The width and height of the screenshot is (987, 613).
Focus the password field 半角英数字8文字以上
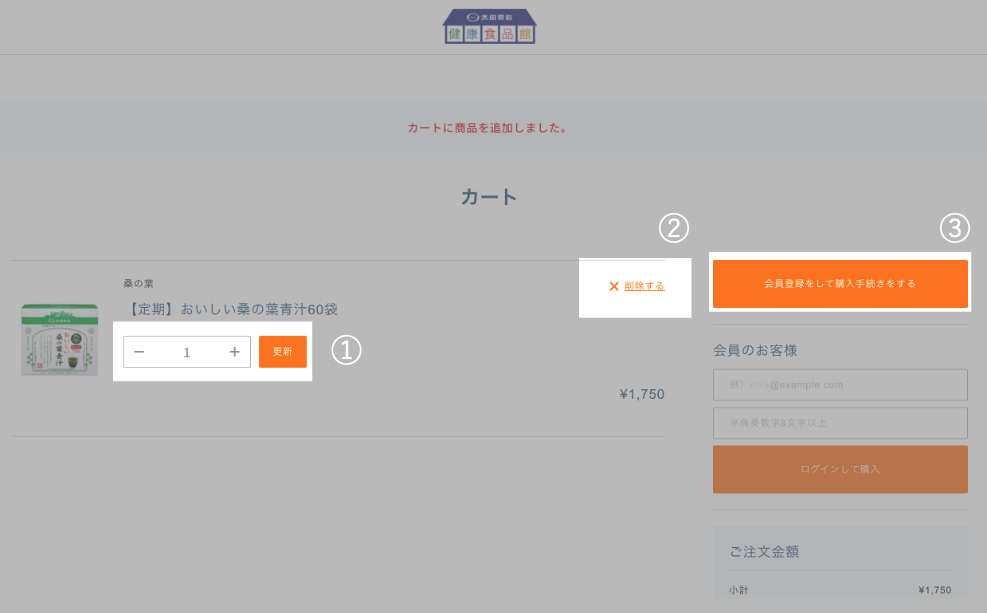coord(840,423)
